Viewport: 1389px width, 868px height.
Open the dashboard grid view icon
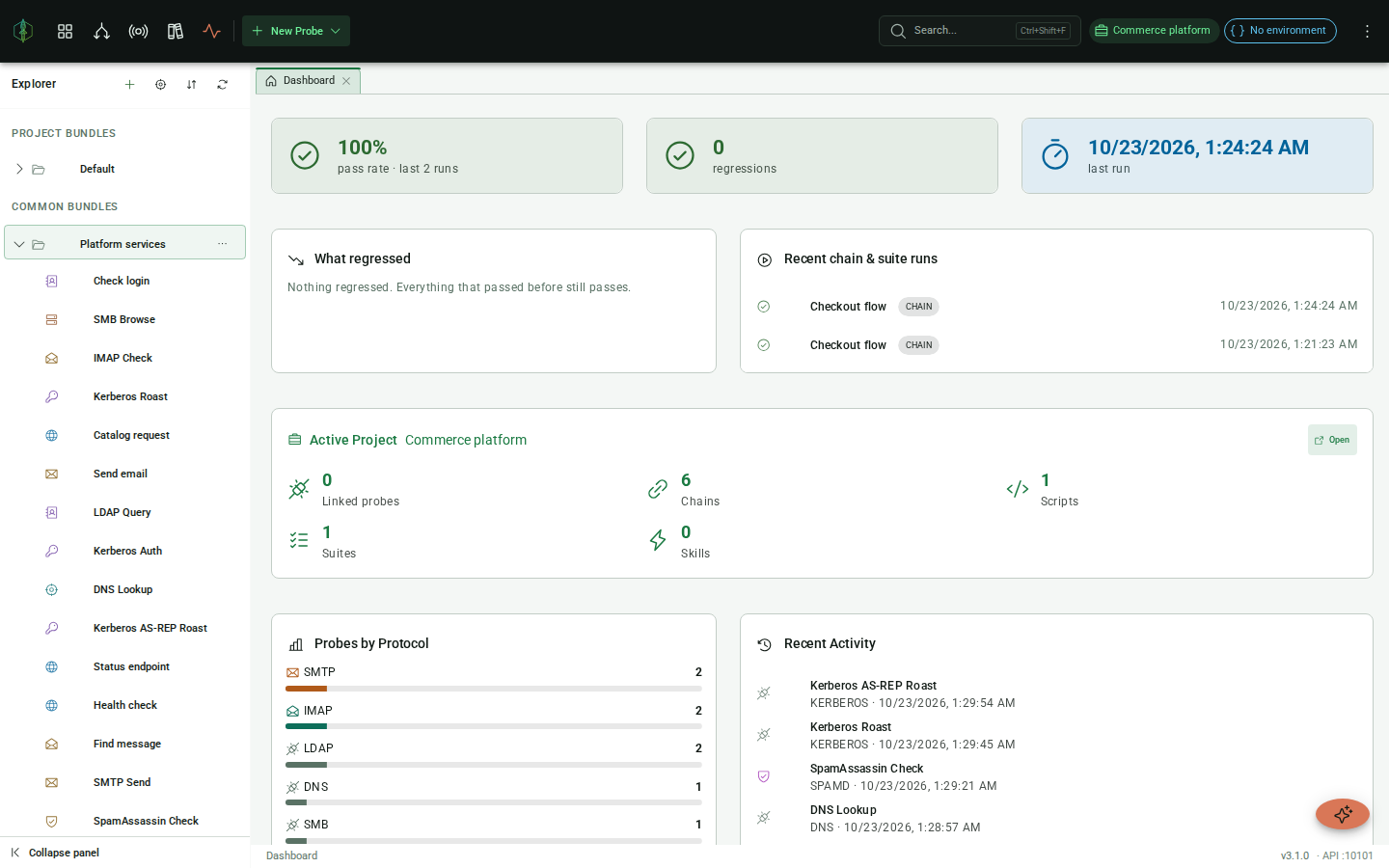click(65, 31)
